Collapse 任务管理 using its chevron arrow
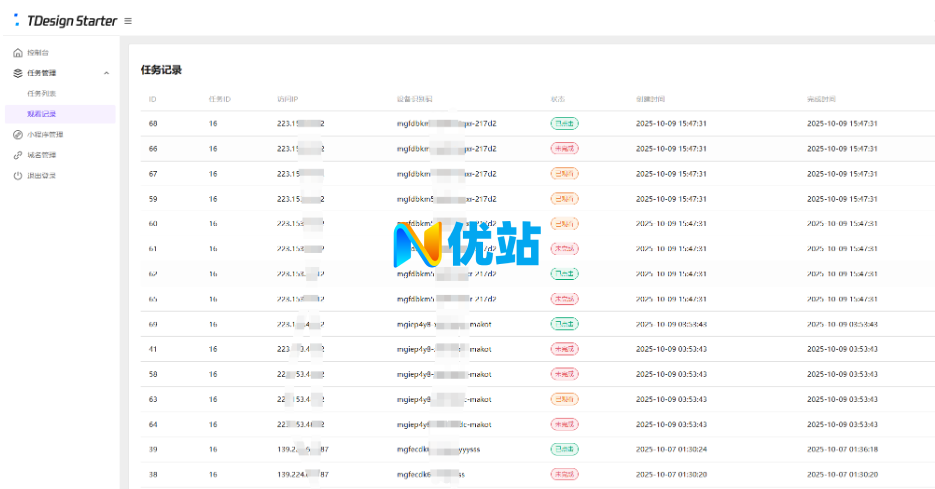The image size is (935, 489). click(x=106, y=73)
